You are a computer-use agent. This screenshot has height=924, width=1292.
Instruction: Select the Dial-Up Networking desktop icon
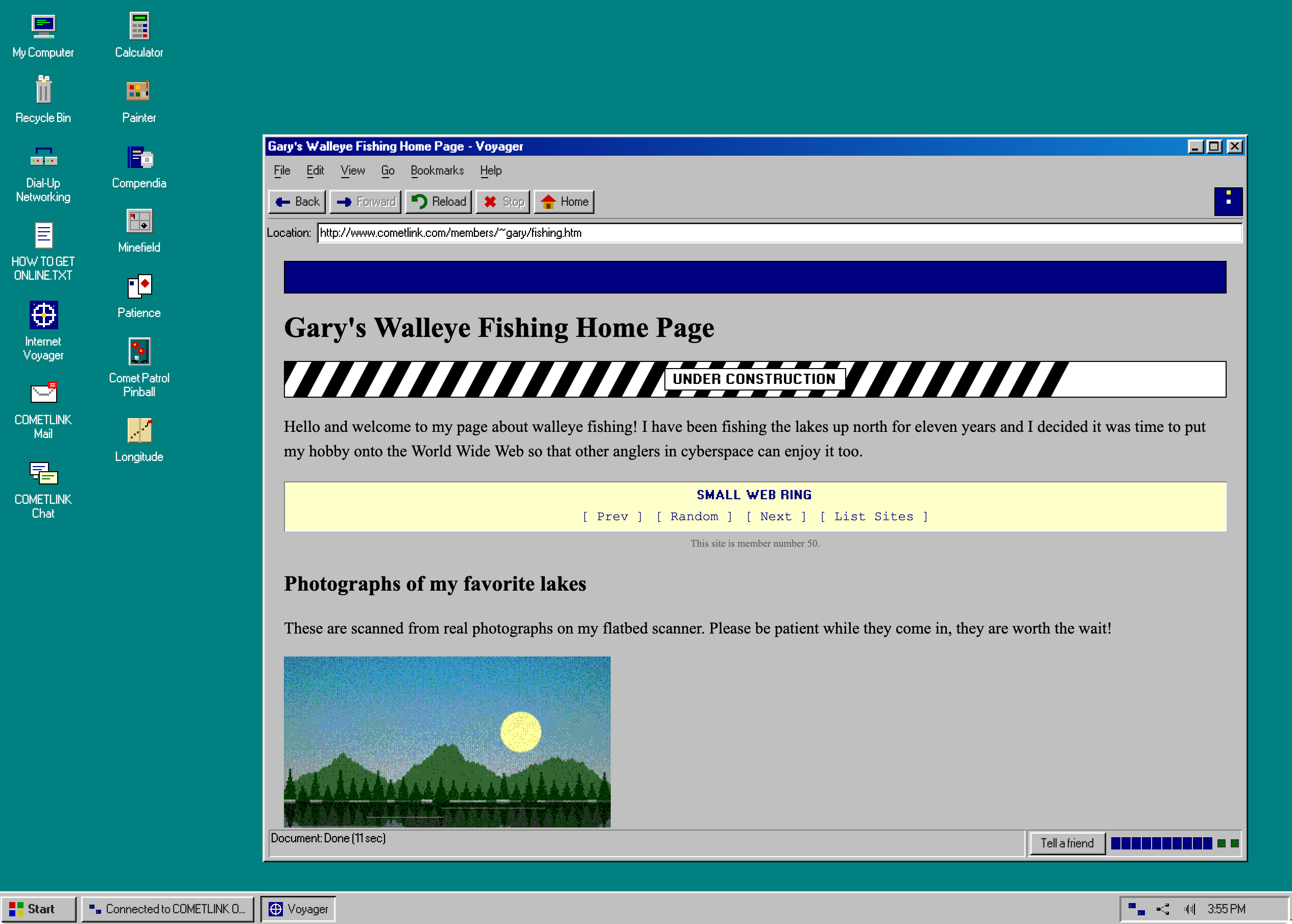point(43,174)
